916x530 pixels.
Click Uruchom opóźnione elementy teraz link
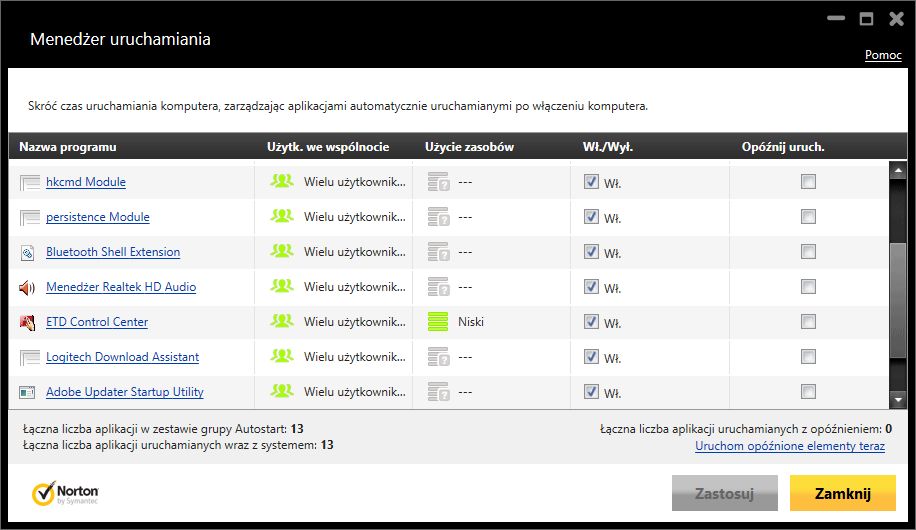(x=789, y=446)
